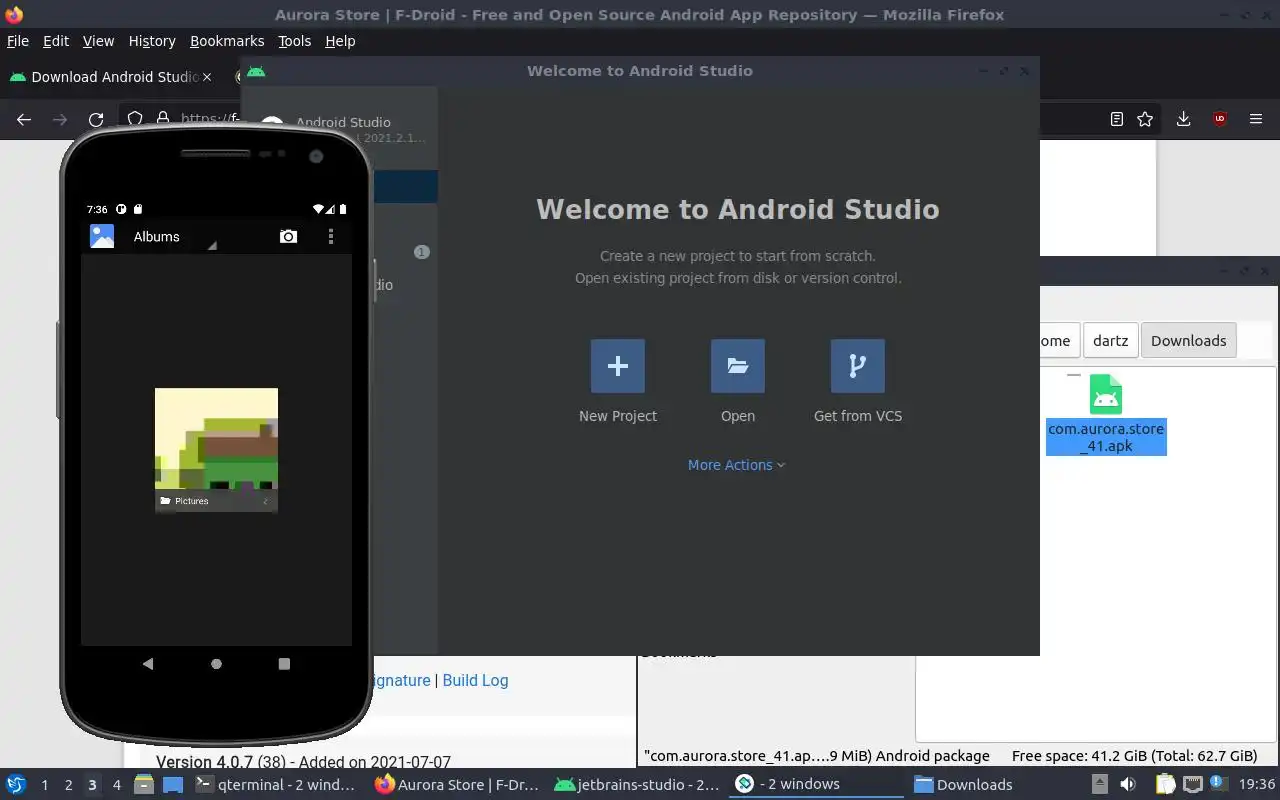This screenshot has width=1280, height=800.
Task: Open the Build Log link
Action: tap(475, 680)
